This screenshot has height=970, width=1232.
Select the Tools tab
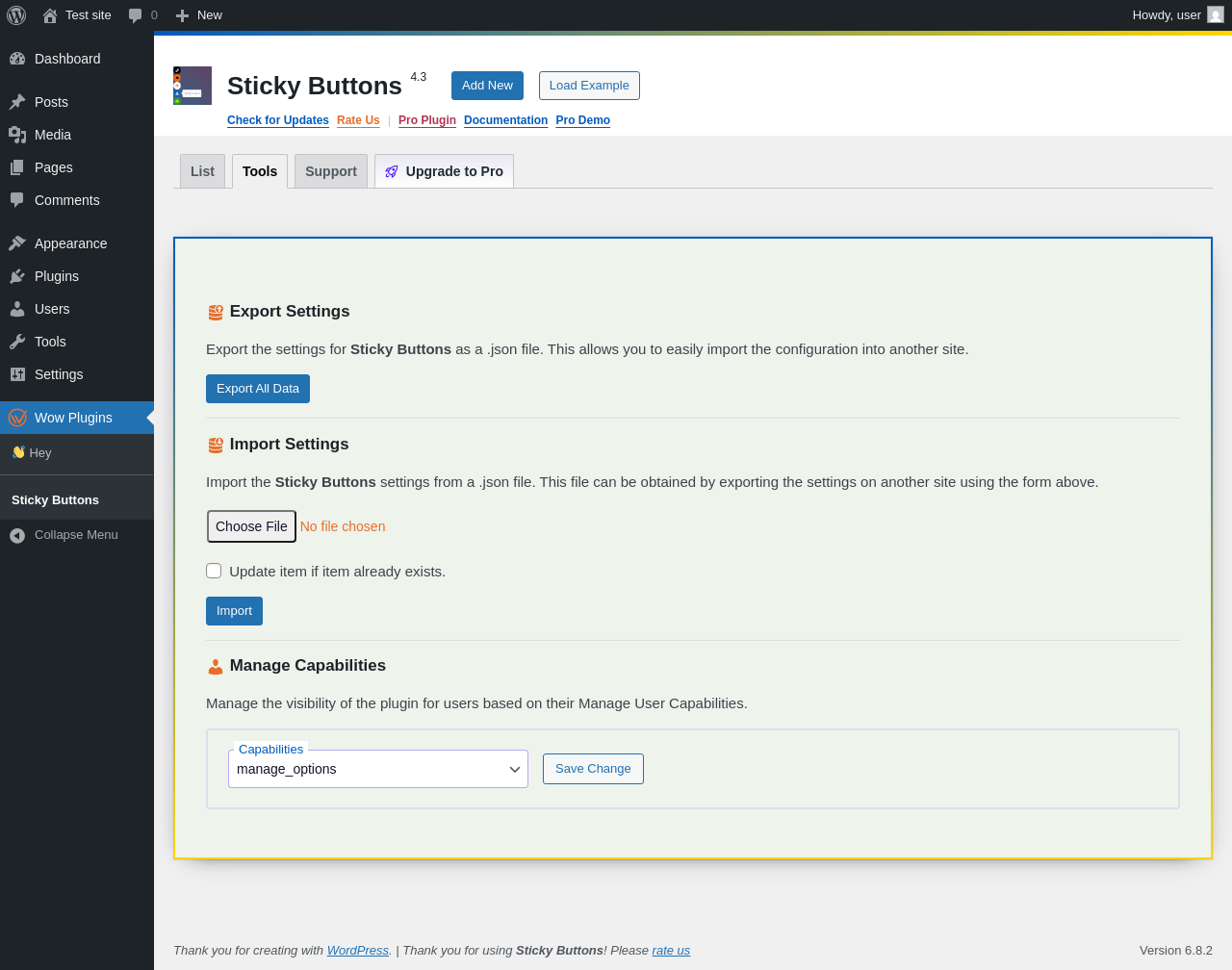point(260,171)
